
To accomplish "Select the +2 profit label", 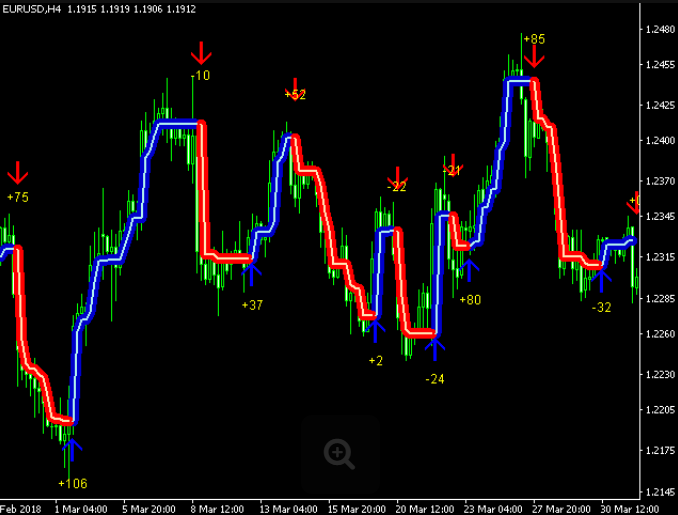I will (x=376, y=361).
